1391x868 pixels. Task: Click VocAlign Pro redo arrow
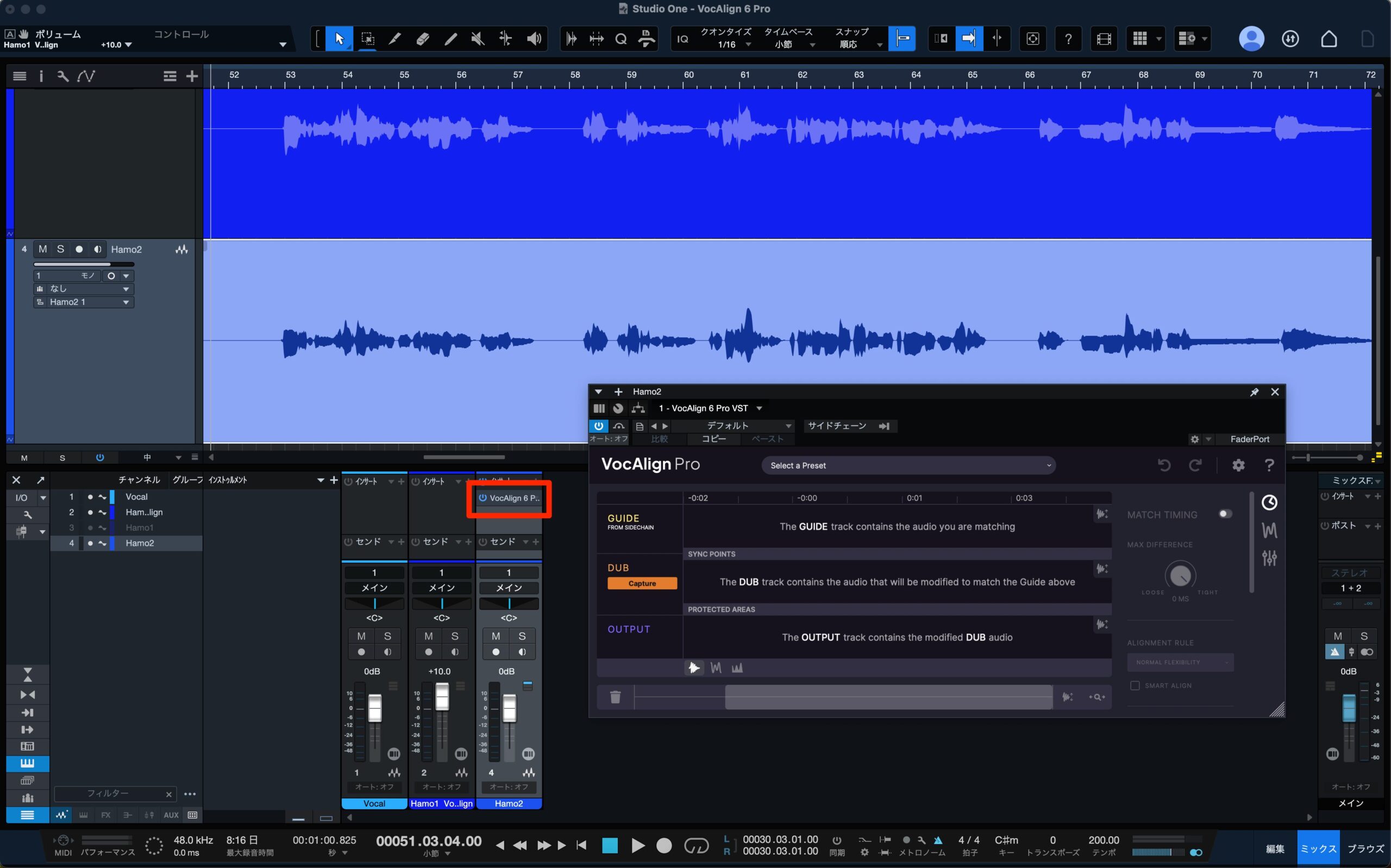click(1195, 465)
